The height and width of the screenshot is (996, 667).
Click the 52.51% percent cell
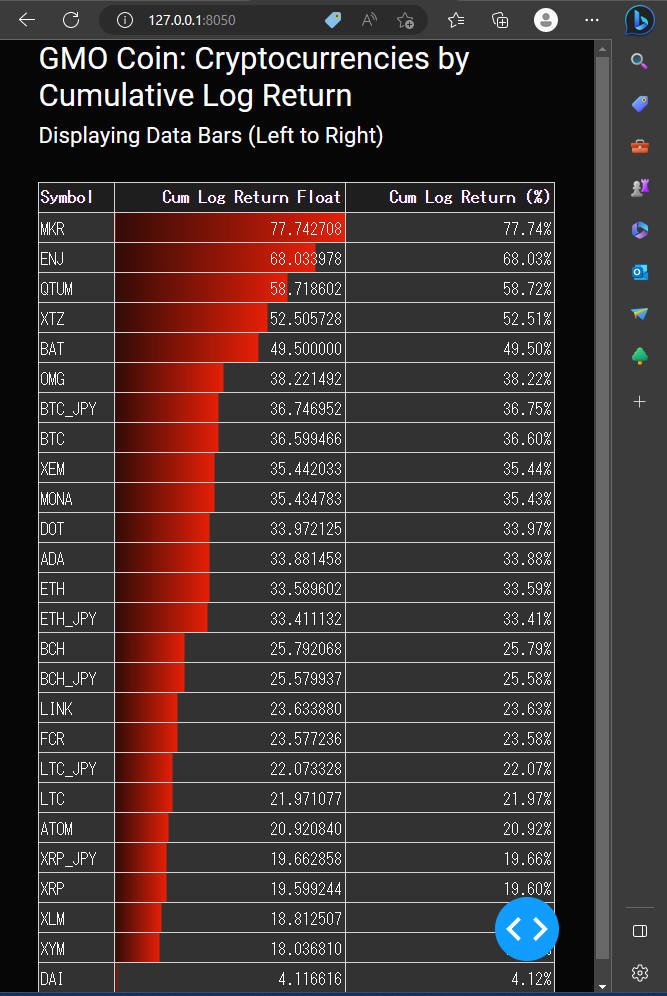[x=450, y=318]
